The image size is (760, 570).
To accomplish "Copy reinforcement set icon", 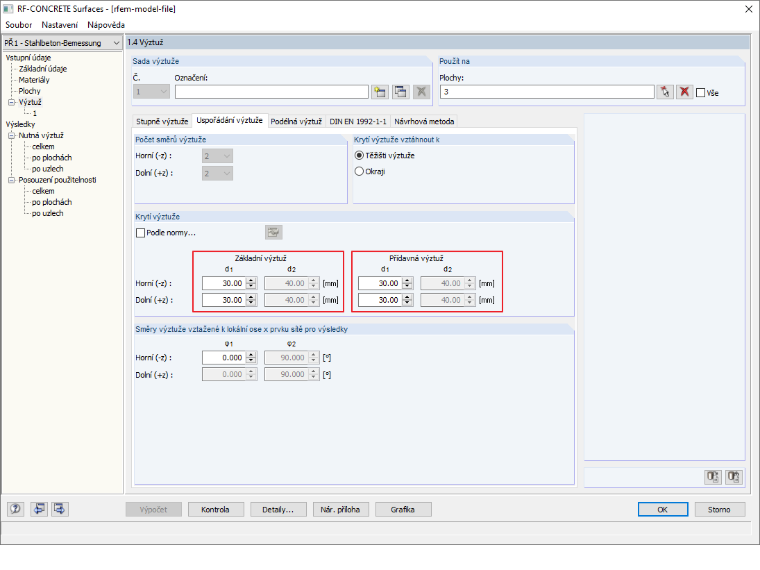I will (401, 92).
